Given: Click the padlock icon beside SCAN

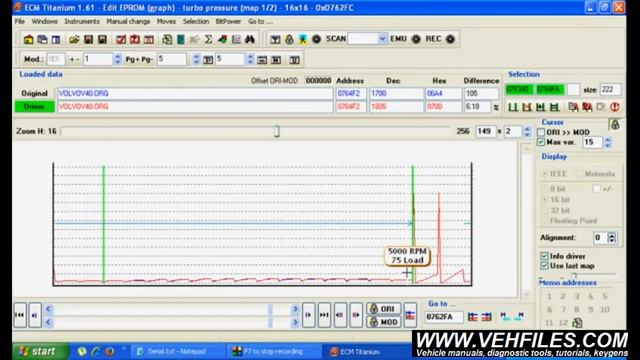Looking at the screenshot, I should (x=289, y=39).
